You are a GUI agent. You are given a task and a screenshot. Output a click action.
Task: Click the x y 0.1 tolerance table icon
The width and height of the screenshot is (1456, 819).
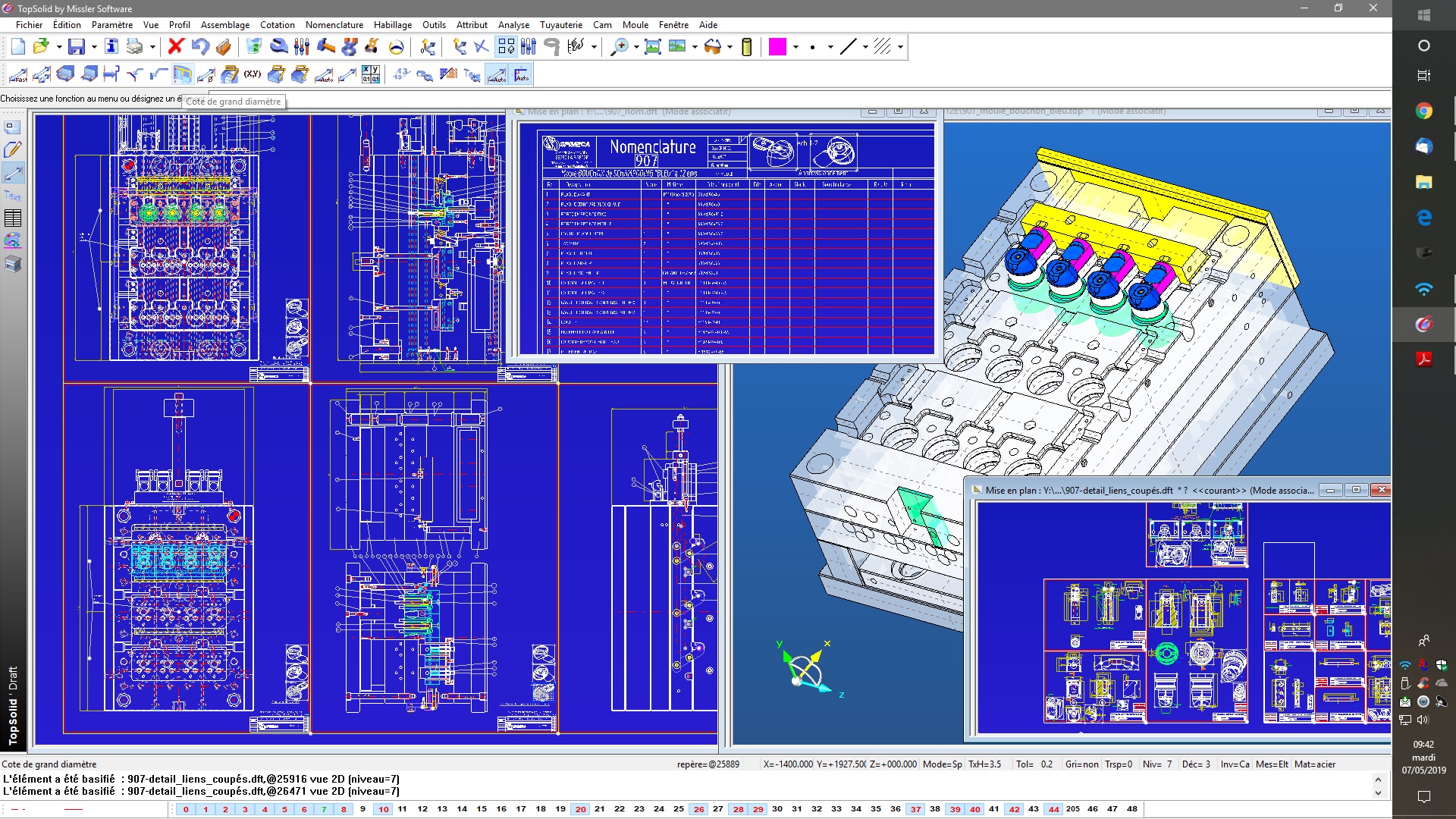click(x=371, y=74)
